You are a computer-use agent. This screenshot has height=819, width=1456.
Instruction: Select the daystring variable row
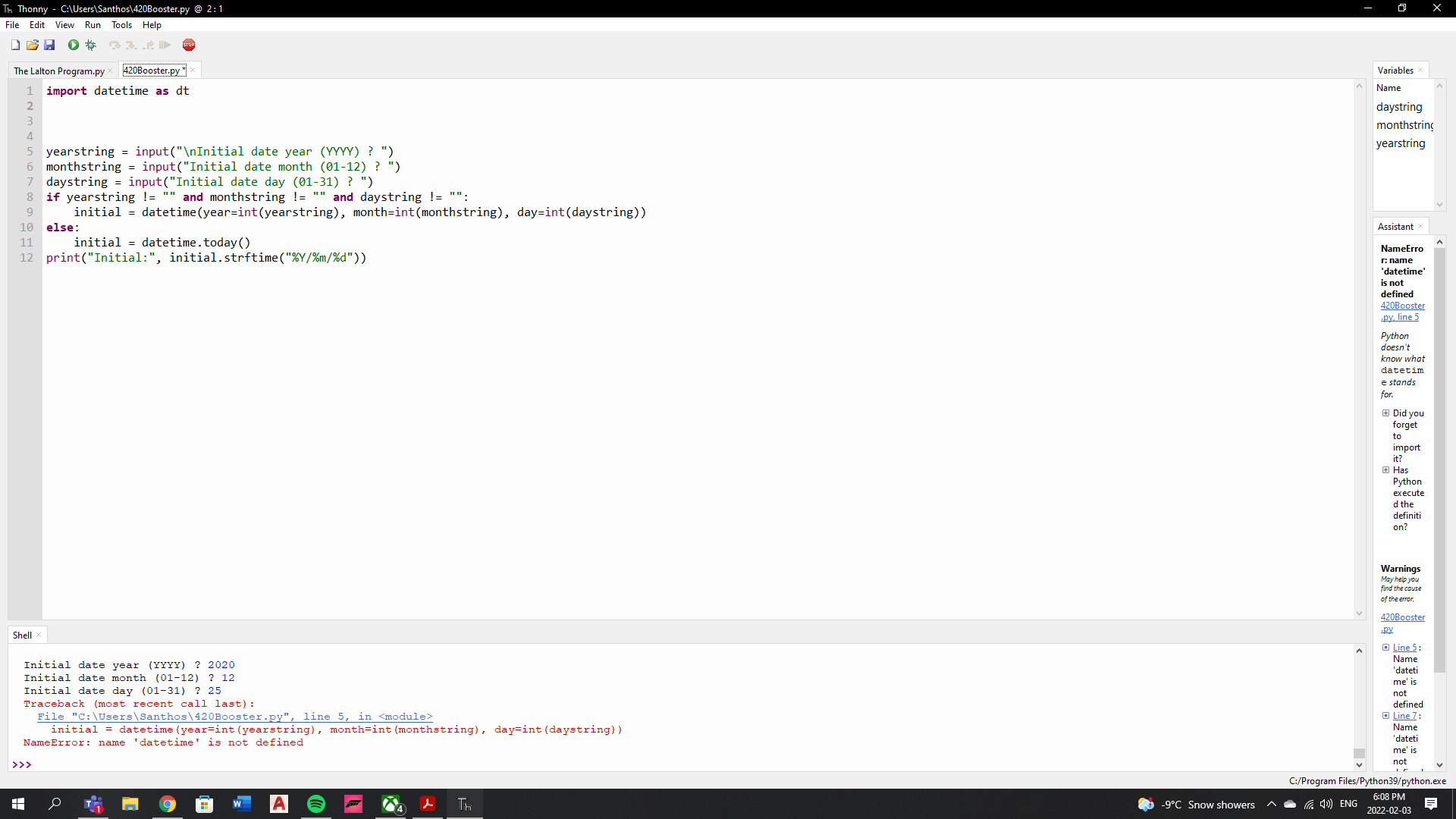(1403, 107)
